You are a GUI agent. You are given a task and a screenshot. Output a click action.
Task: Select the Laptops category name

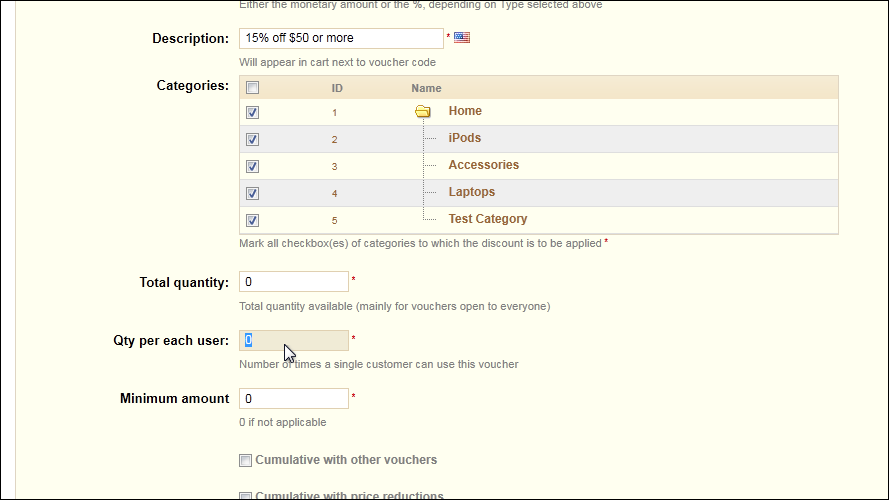(x=472, y=192)
